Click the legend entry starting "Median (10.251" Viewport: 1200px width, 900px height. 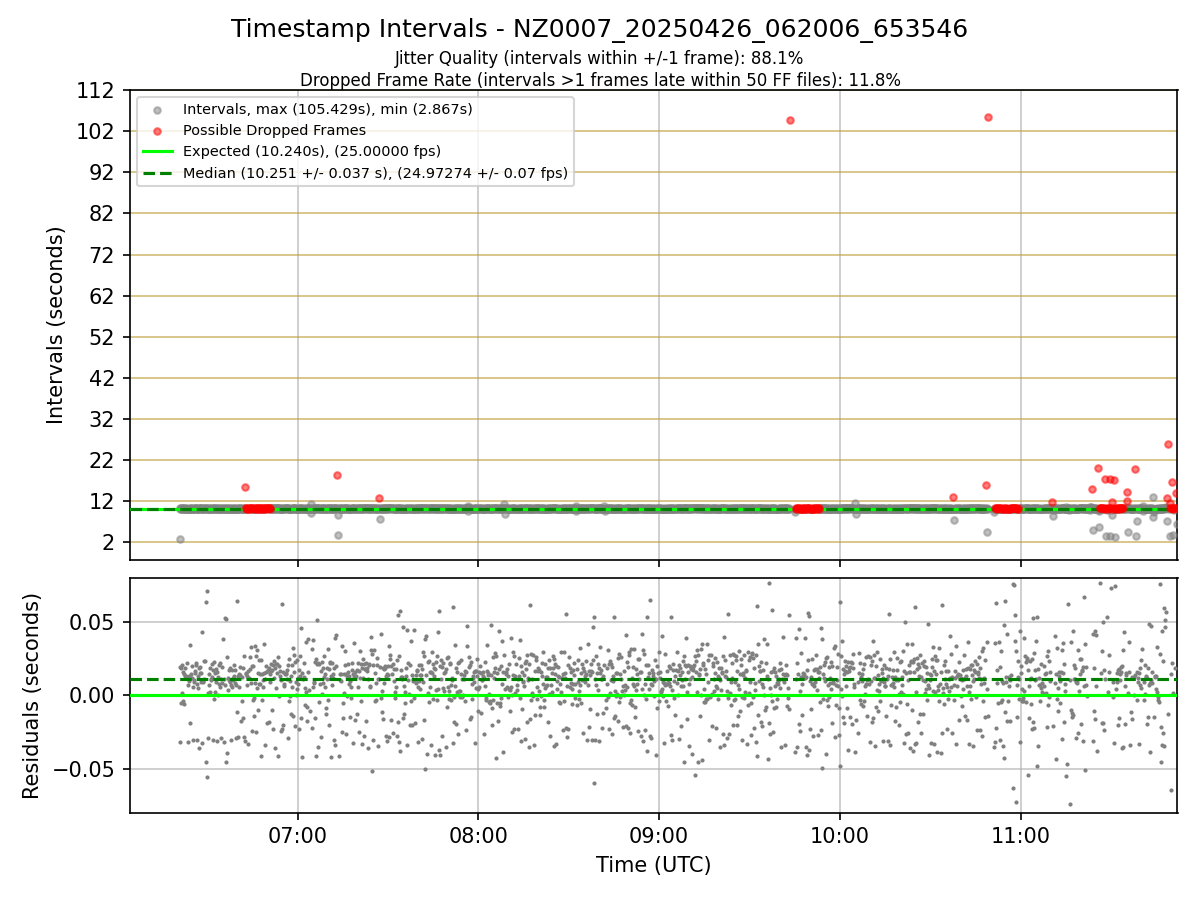pos(375,173)
